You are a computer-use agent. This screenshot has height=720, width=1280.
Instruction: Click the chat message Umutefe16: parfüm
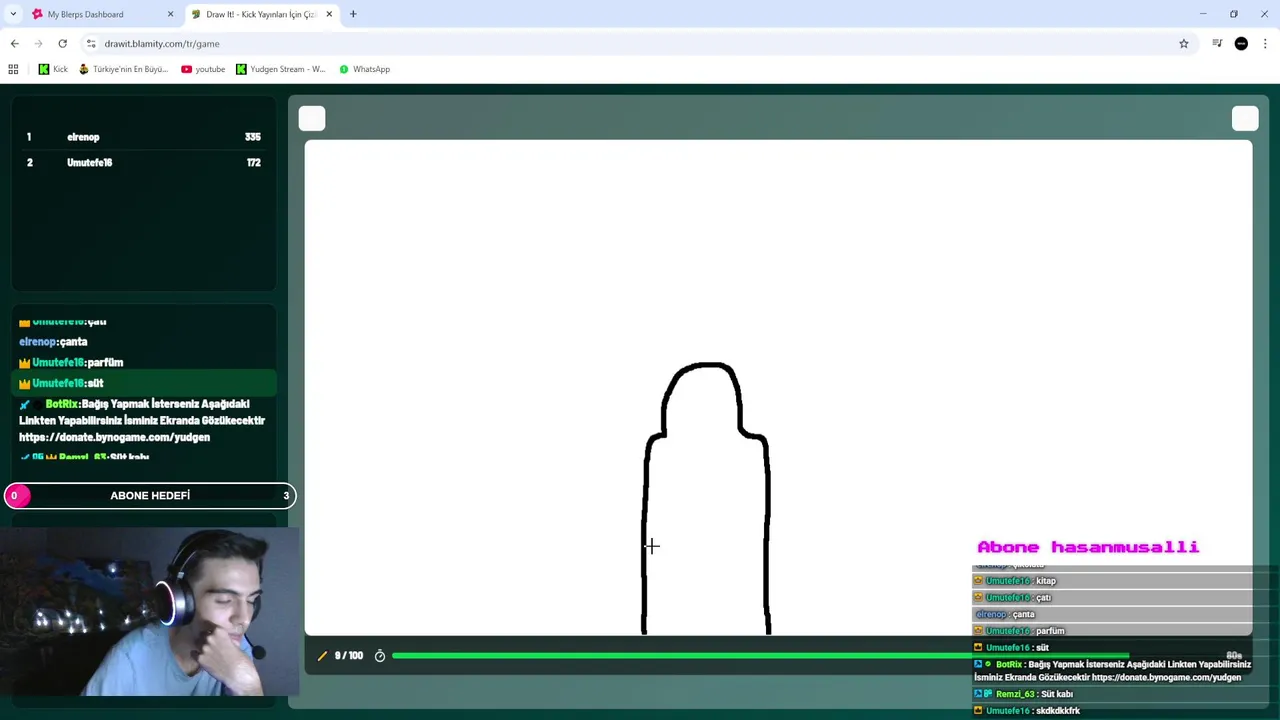coord(71,362)
